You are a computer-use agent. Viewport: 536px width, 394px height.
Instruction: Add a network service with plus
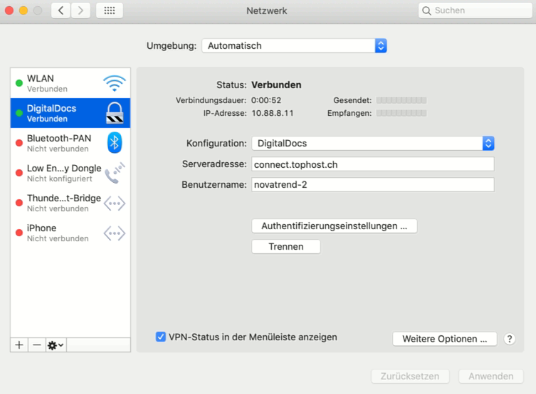pos(19,345)
